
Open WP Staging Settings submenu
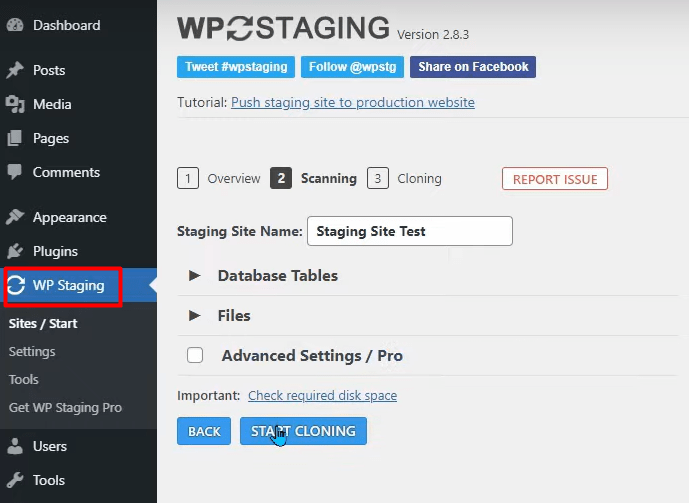click(x=32, y=352)
